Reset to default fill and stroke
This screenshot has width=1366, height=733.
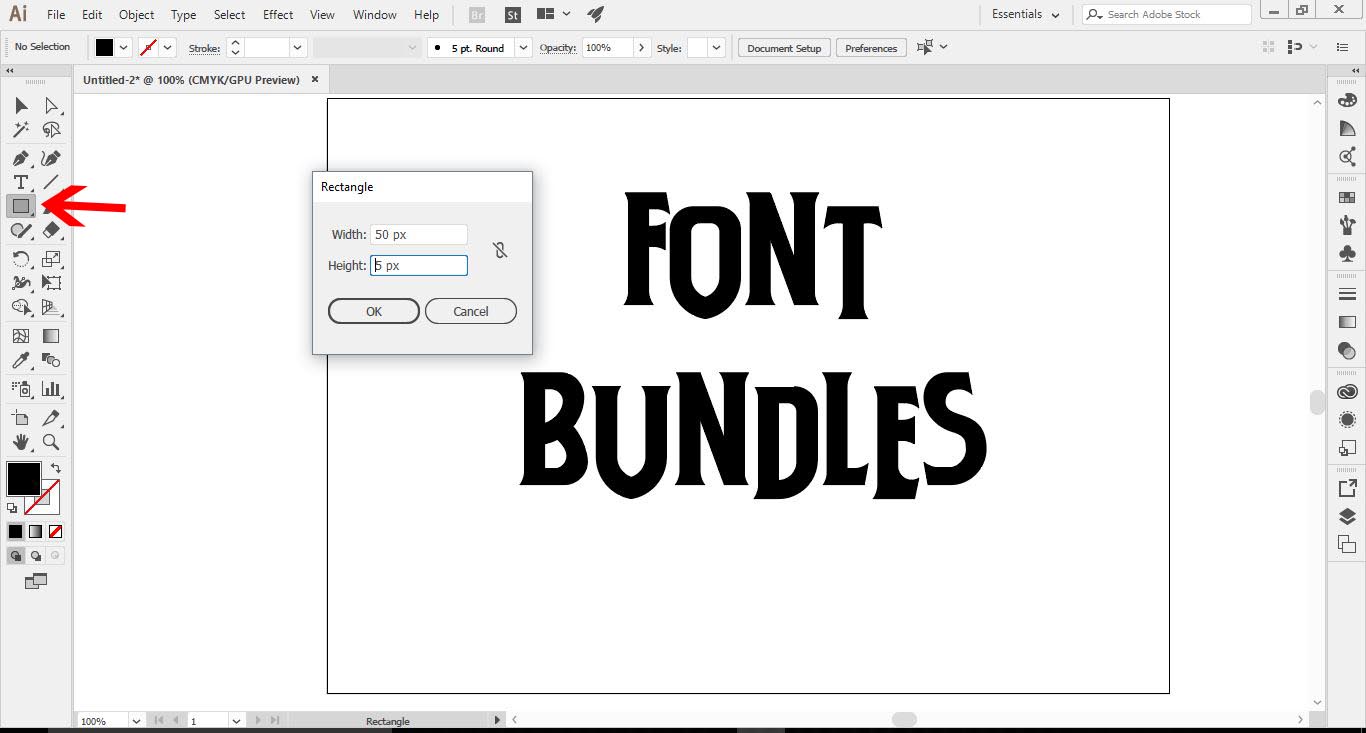tap(12, 508)
